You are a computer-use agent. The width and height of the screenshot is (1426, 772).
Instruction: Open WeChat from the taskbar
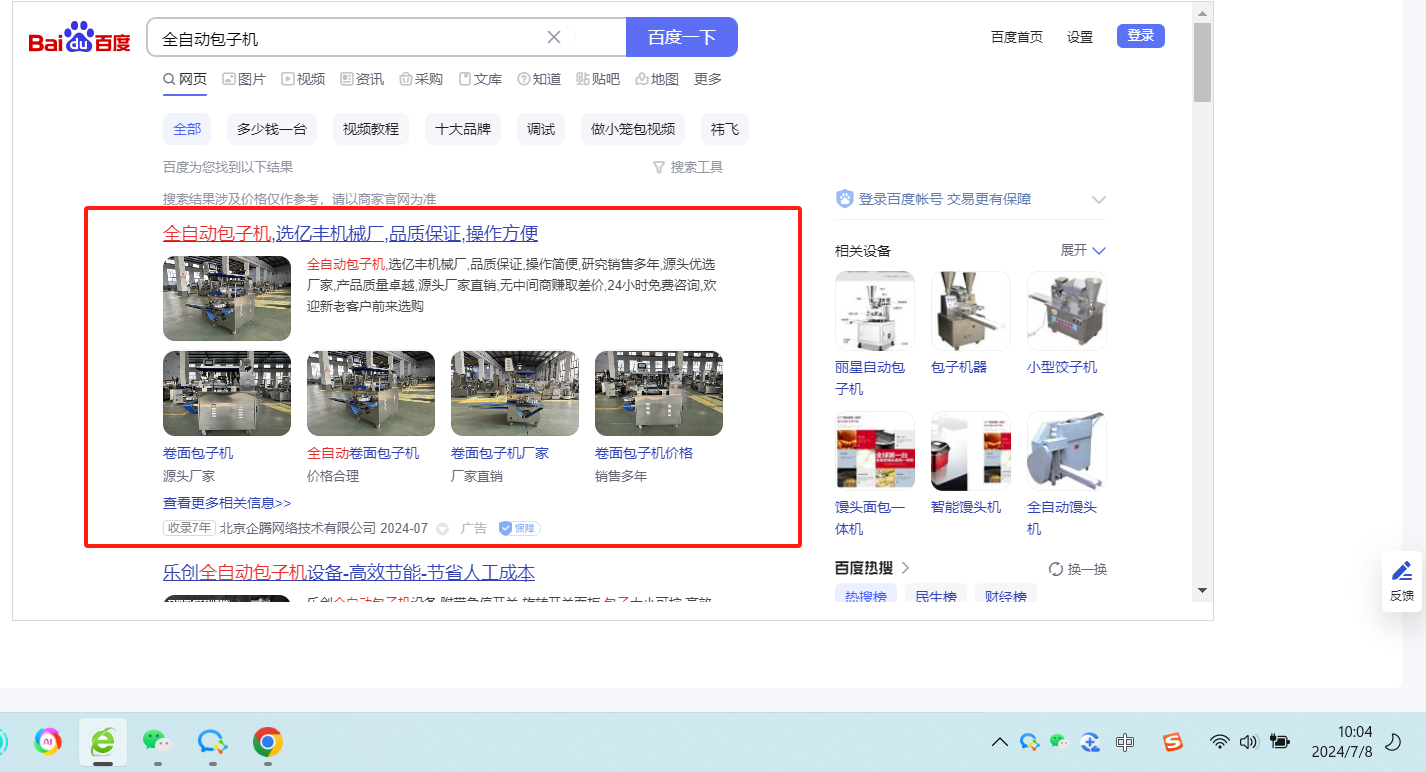[156, 741]
